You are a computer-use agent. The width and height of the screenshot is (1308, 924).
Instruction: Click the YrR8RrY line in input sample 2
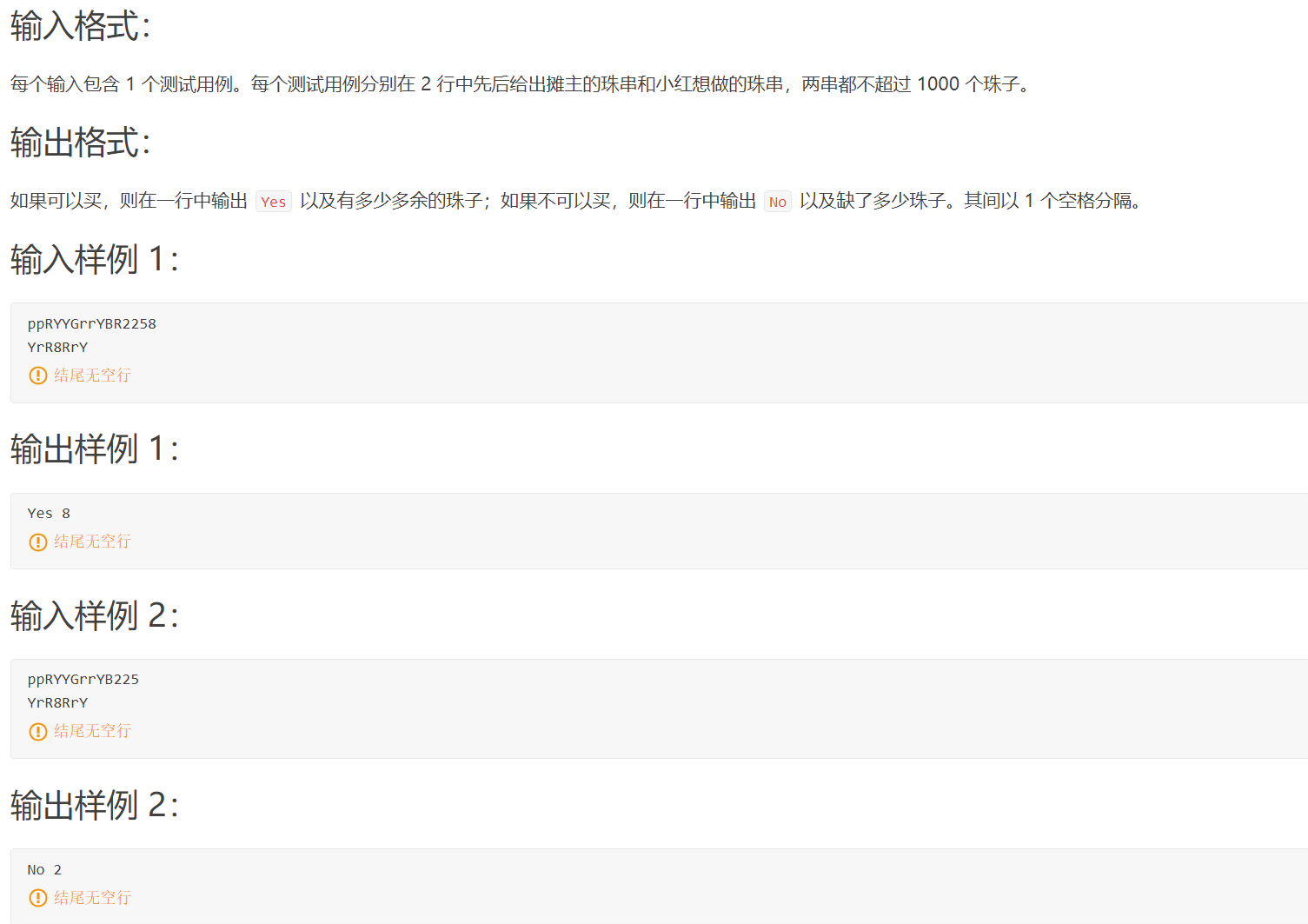point(57,703)
